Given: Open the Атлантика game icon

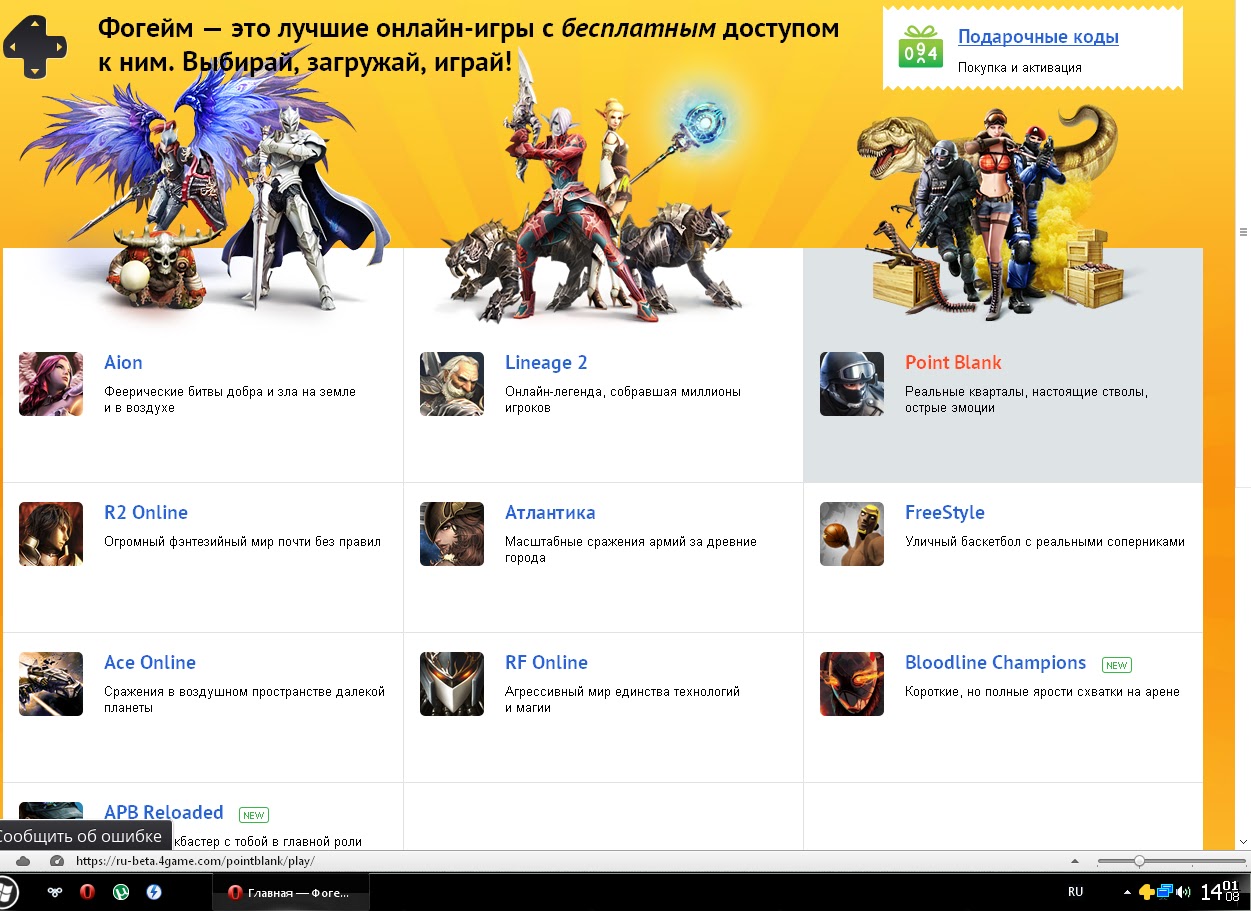Looking at the screenshot, I should 452,534.
